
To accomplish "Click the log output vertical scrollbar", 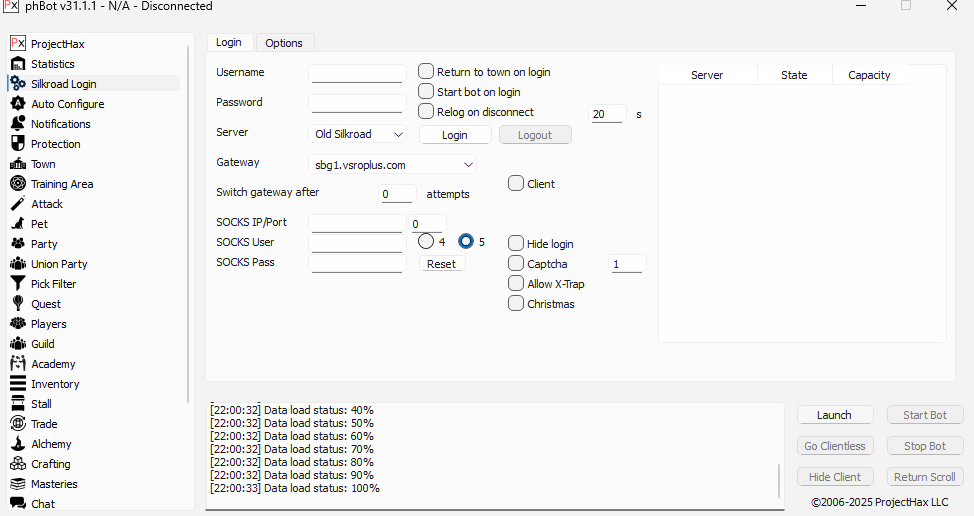I will [x=779, y=480].
